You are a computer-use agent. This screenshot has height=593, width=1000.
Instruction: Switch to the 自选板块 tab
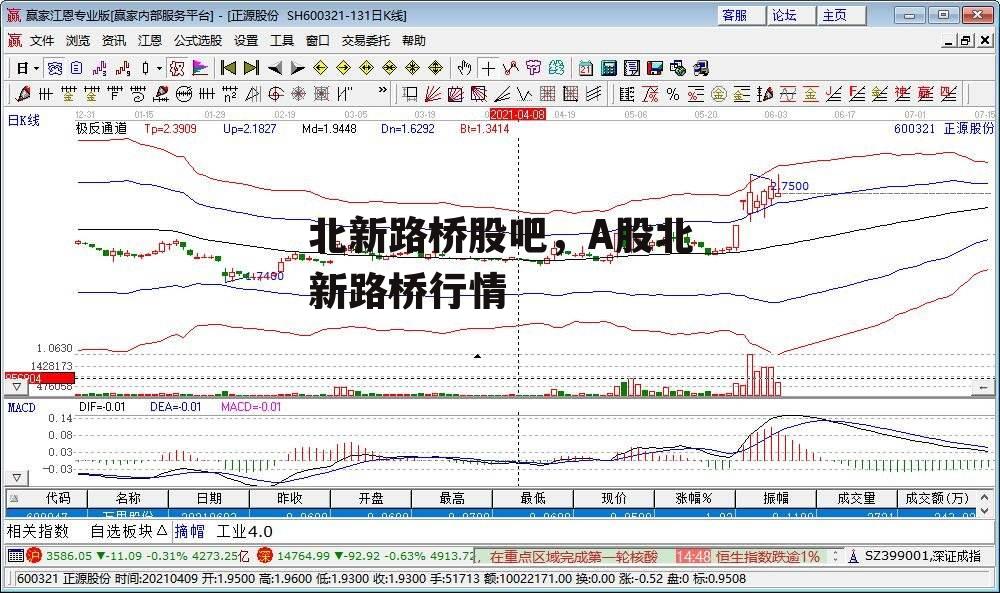click(128, 531)
